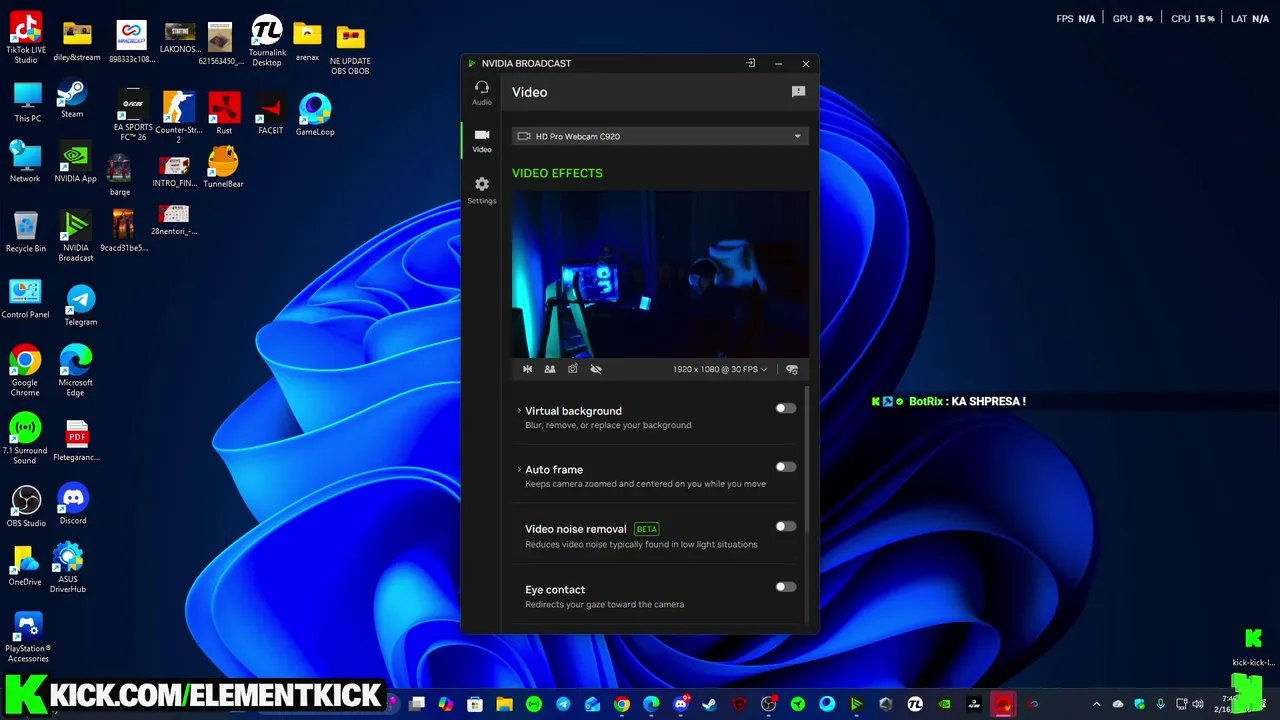This screenshot has height=720, width=1280.
Task: Click the Eye contact label
Action: coord(555,590)
